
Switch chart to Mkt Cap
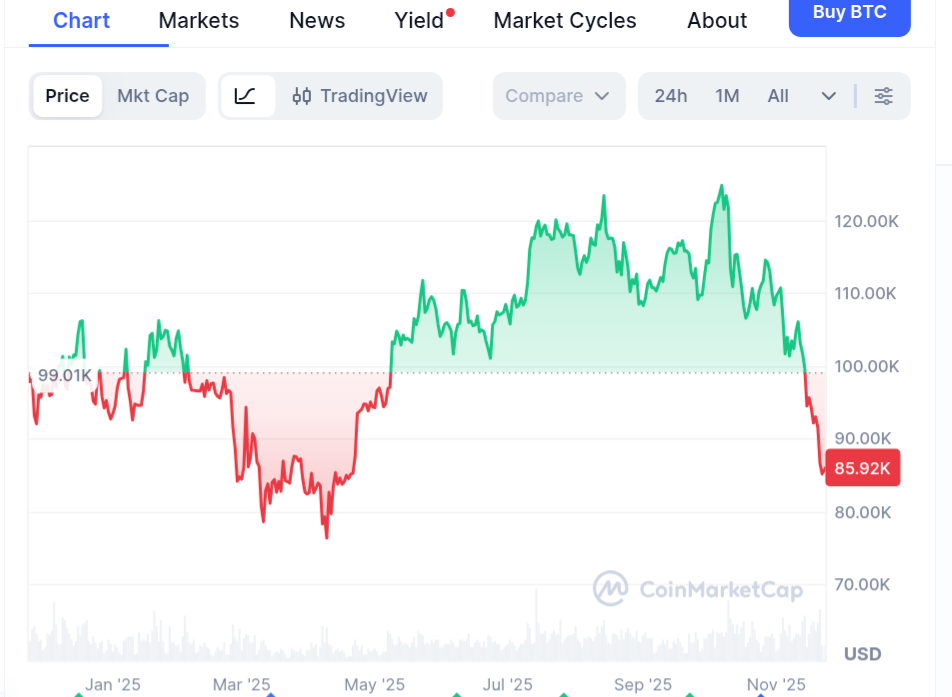pos(153,96)
